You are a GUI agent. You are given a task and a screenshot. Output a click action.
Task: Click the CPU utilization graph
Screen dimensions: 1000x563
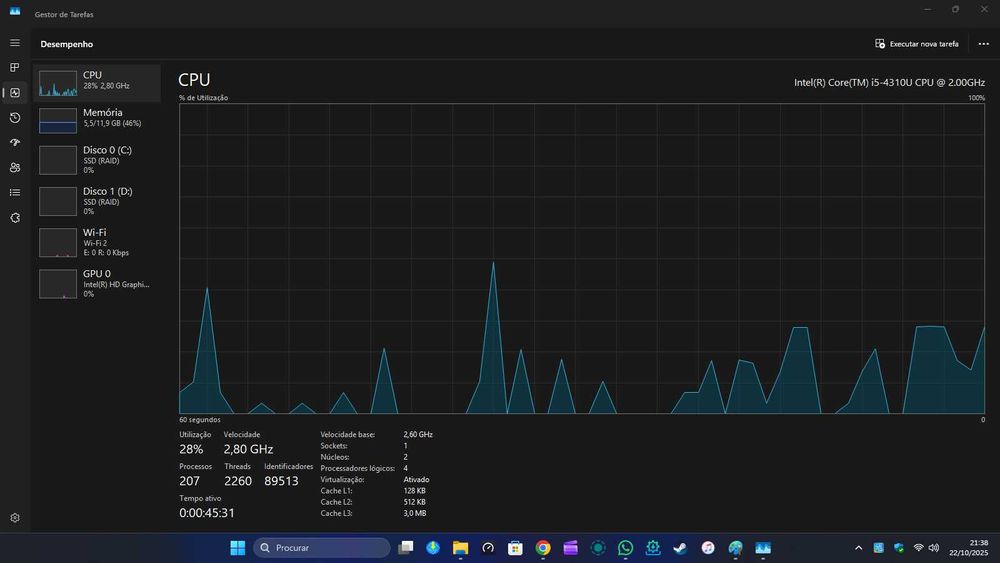point(582,258)
